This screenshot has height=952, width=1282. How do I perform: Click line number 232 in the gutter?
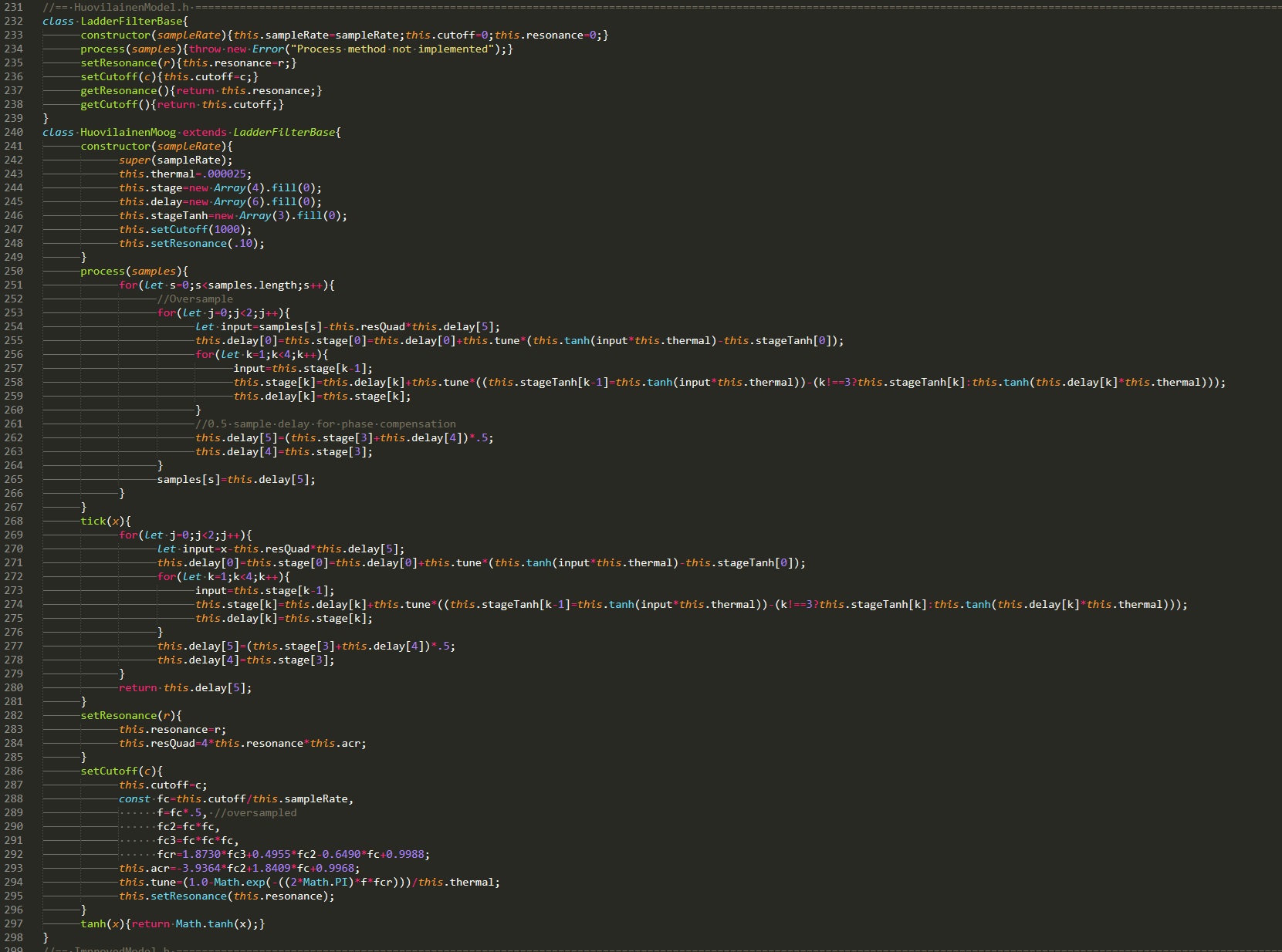(13, 22)
